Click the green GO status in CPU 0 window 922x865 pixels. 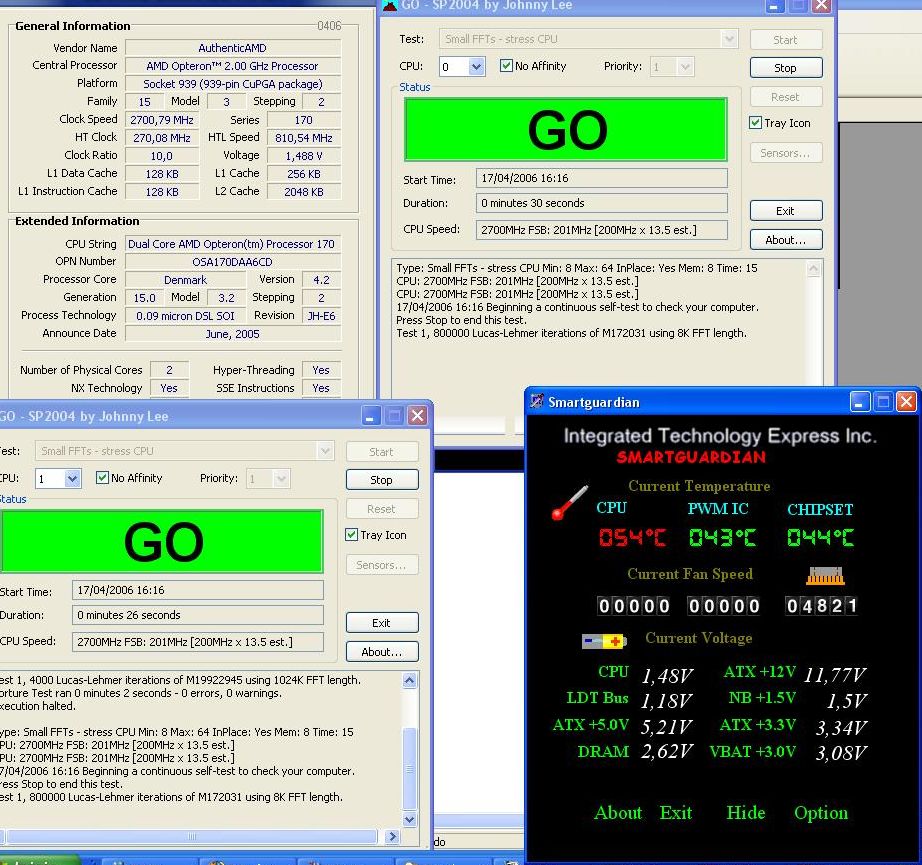(565, 130)
